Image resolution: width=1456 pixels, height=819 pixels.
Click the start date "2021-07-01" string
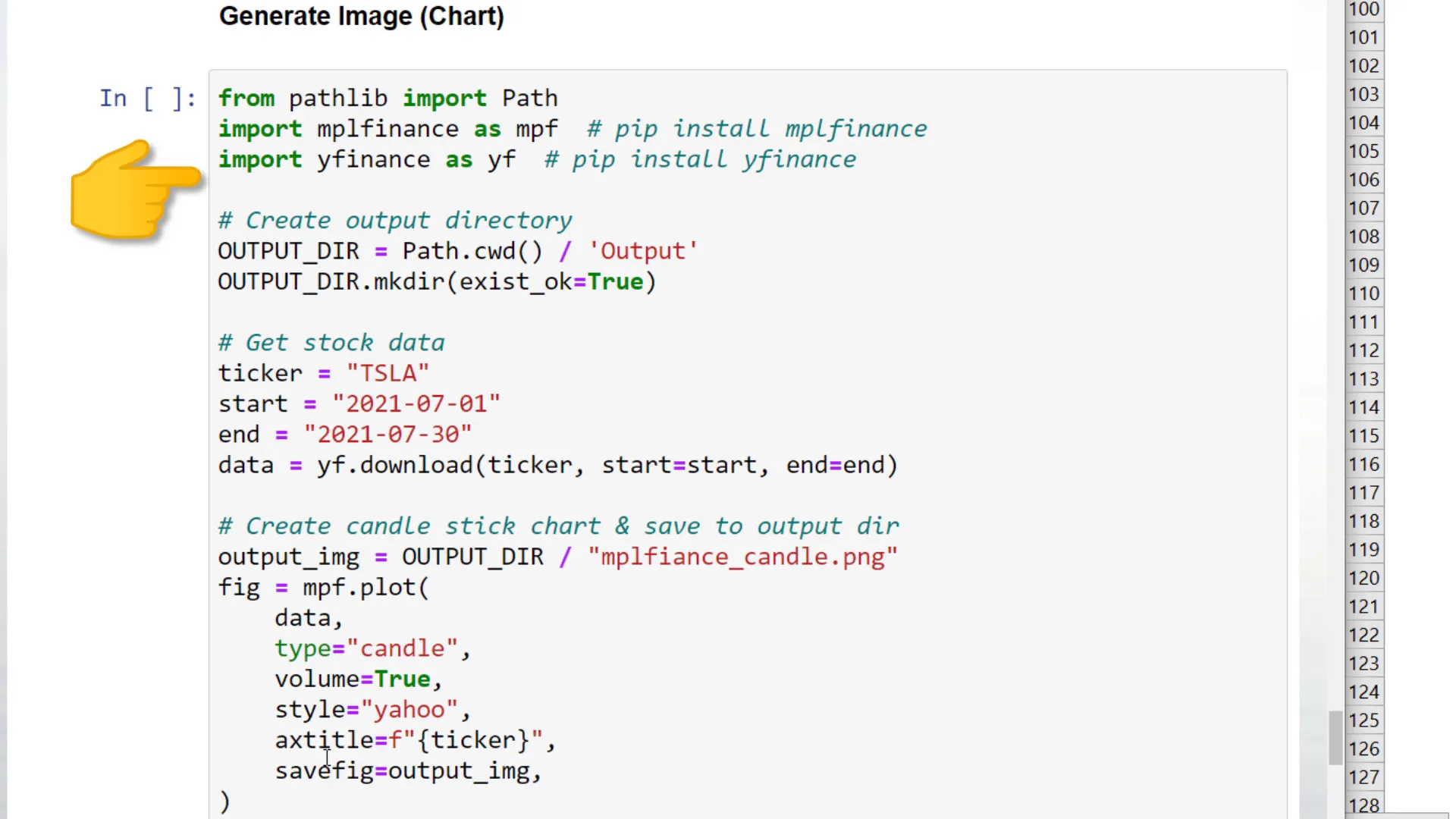pos(416,403)
